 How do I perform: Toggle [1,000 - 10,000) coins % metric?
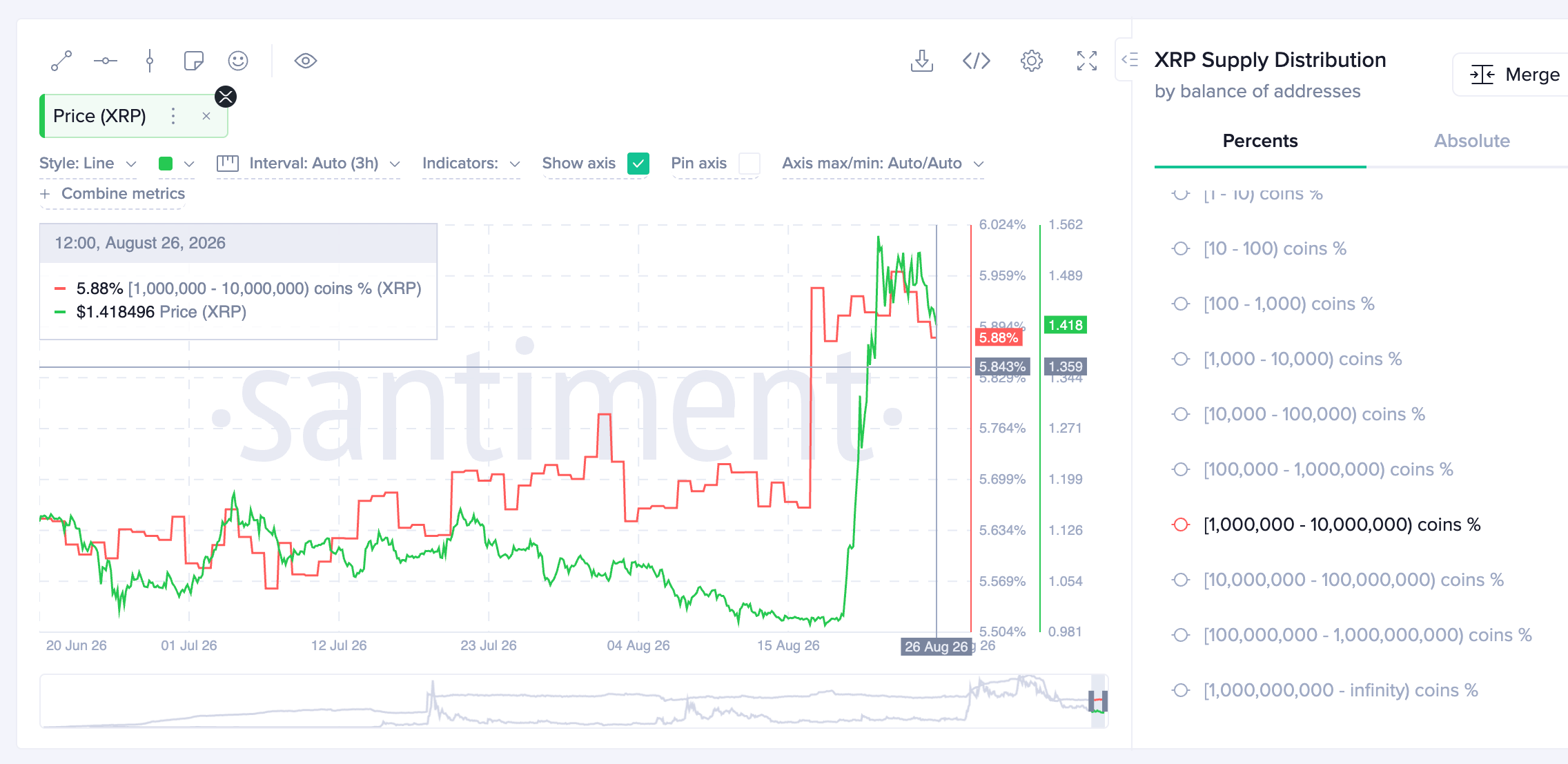[1287, 359]
